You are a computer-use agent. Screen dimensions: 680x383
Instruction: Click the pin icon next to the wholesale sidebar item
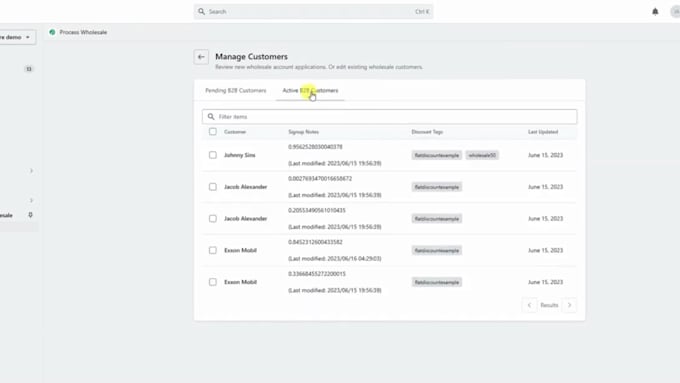point(30,215)
